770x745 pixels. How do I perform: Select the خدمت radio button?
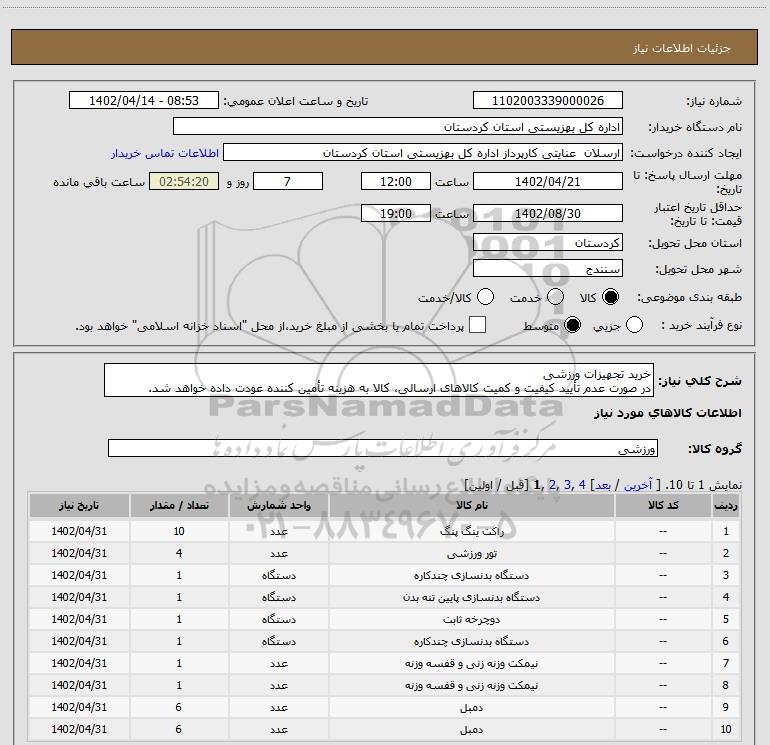555,297
